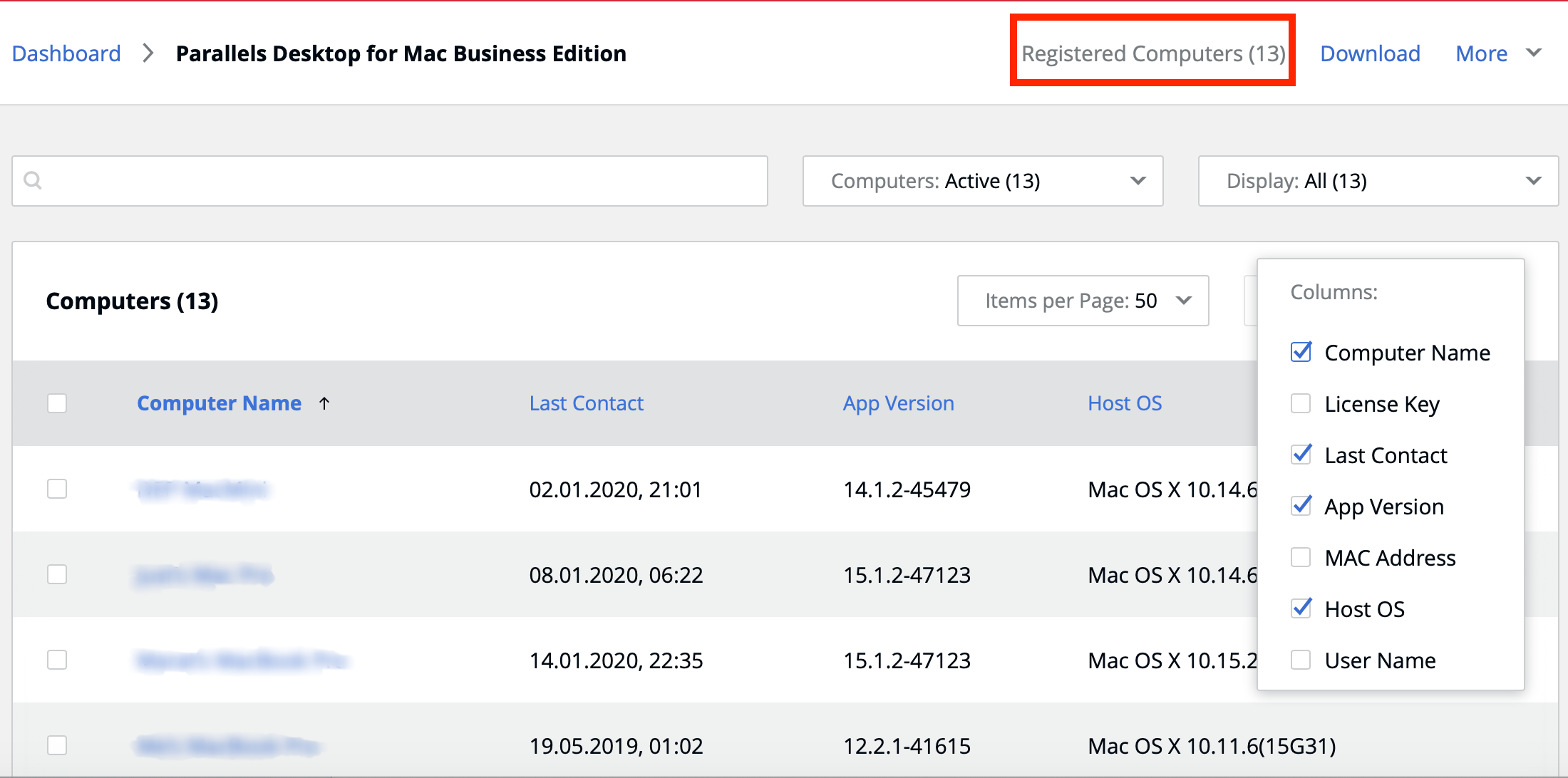Click the sort arrow beside Computer Name
Image resolution: width=1568 pixels, height=778 pixels.
pyautogui.click(x=324, y=403)
